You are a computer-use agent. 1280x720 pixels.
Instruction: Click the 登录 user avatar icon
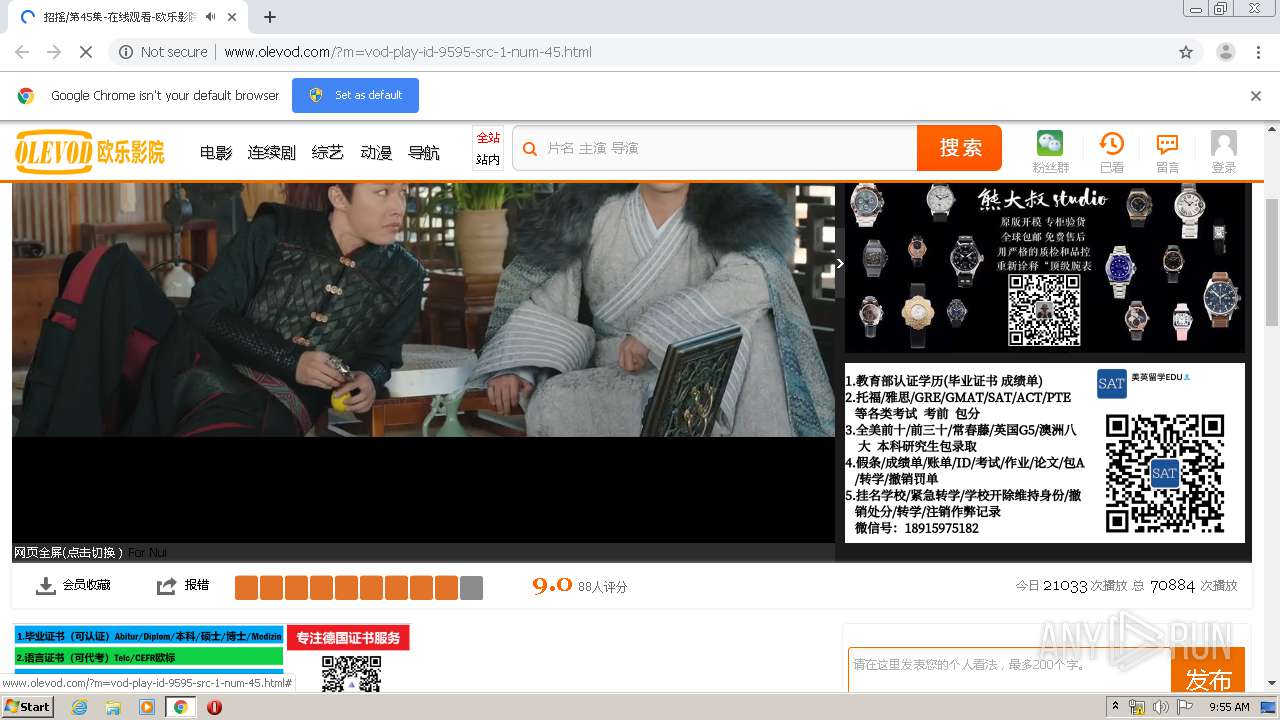1224,144
